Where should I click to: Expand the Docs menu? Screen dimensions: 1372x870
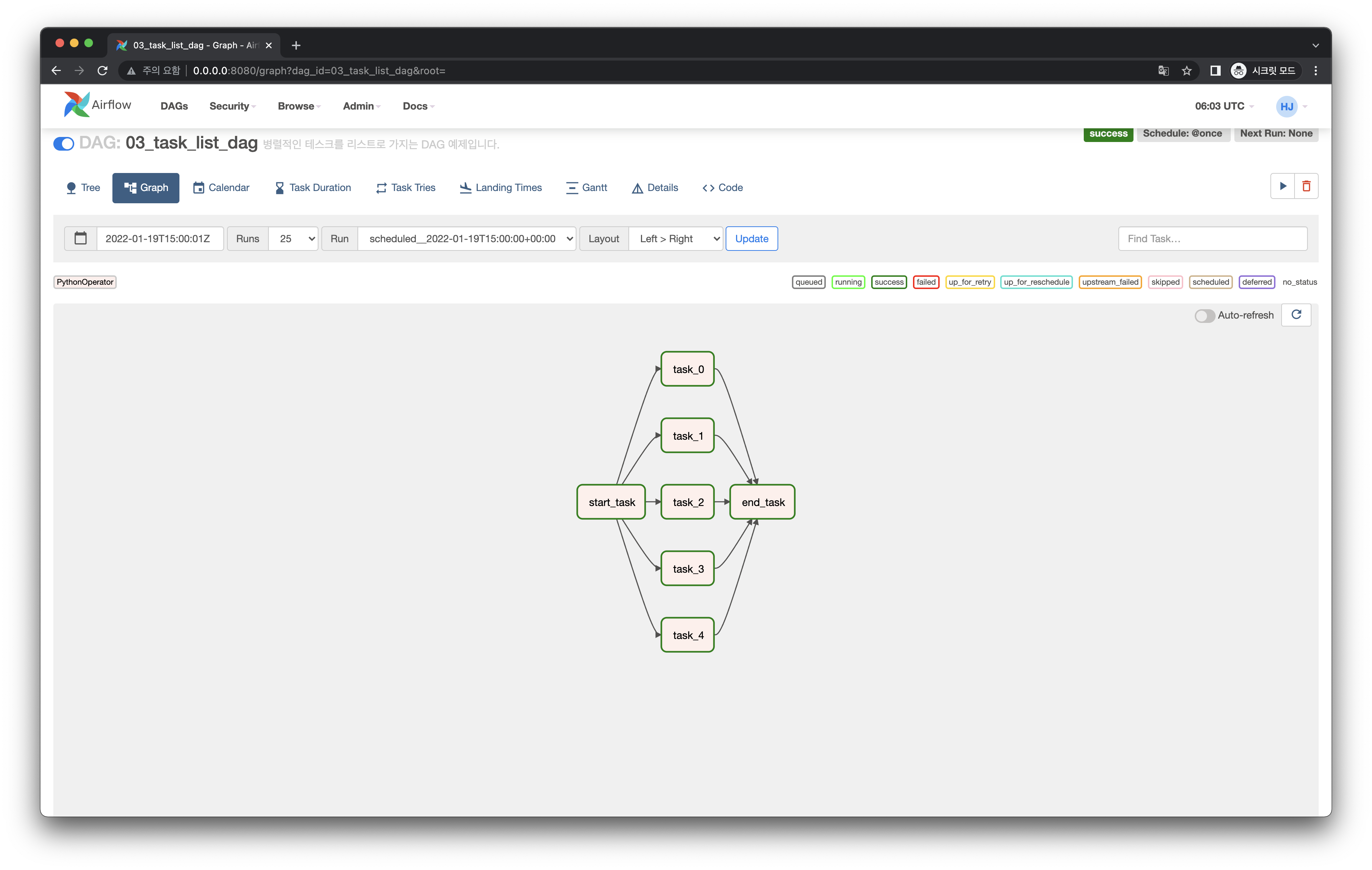click(418, 106)
